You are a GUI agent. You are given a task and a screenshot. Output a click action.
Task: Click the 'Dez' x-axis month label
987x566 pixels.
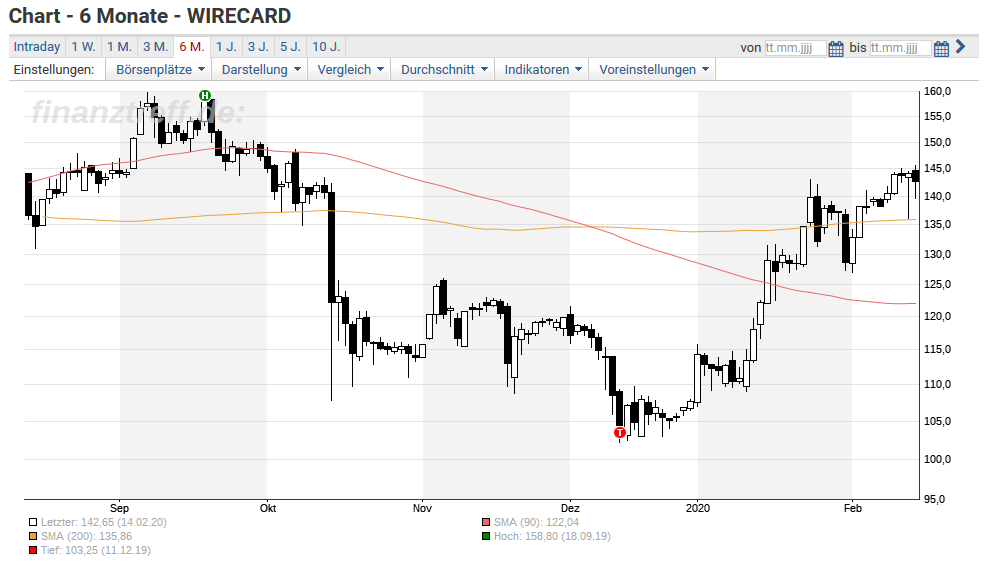(x=570, y=508)
